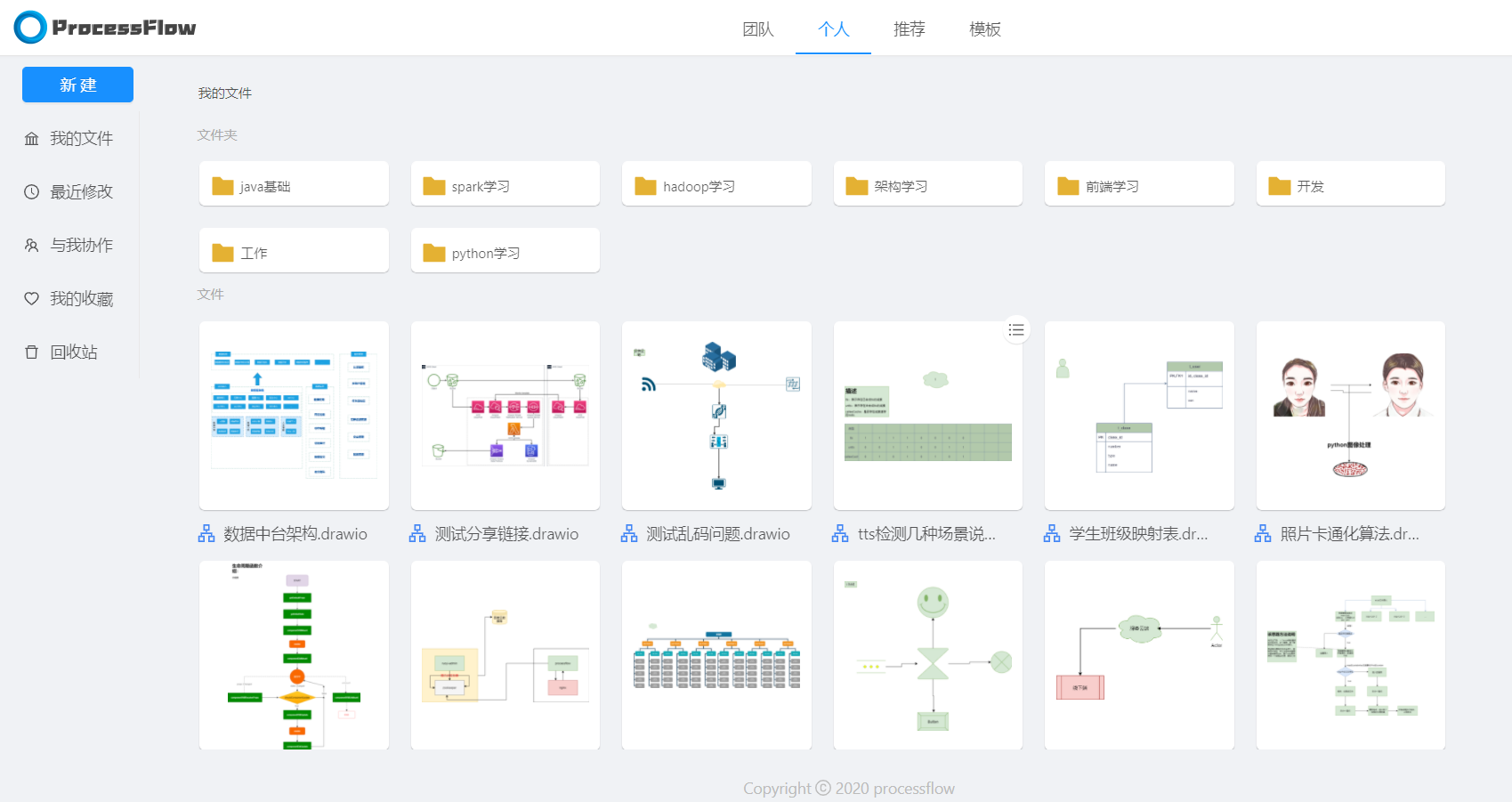Click the java基础 folder icon
This screenshot has width=1512, height=802.
click(x=222, y=184)
